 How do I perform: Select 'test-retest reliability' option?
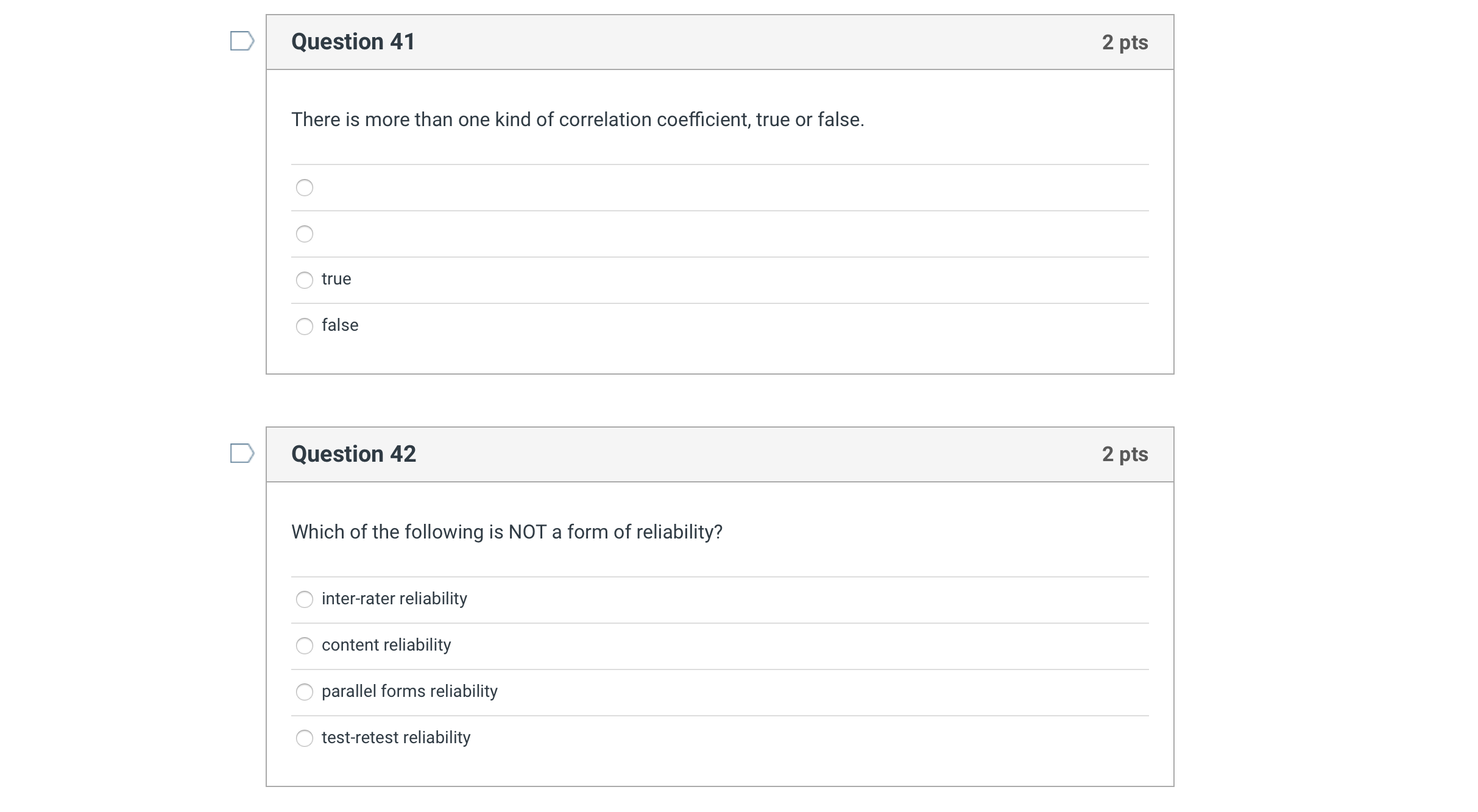tap(305, 739)
